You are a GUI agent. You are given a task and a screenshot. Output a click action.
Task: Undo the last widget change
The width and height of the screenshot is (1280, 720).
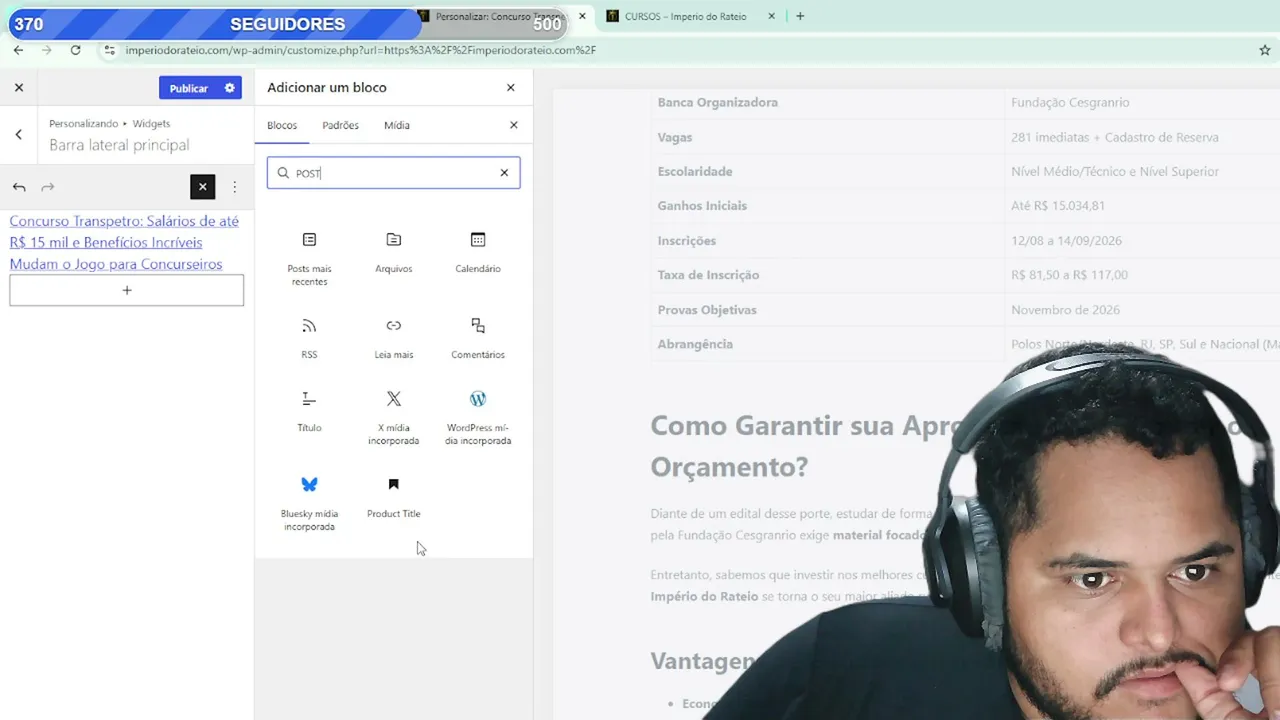click(x=19, y=187)
